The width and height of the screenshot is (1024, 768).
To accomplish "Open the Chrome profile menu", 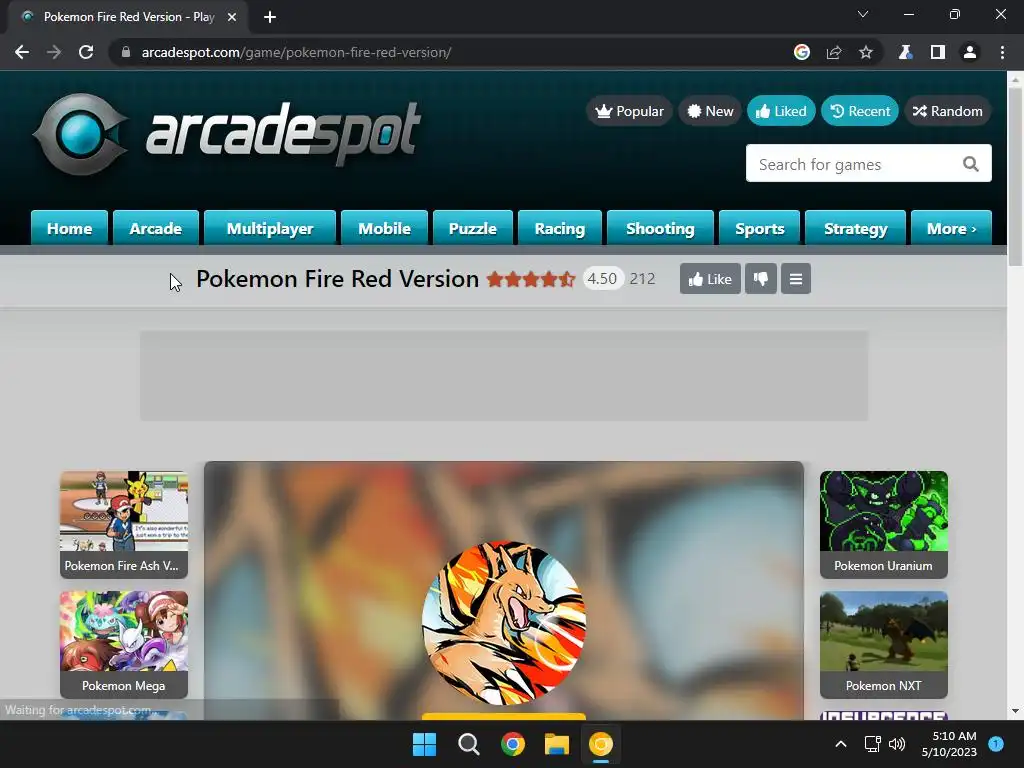I will [970, 52].
